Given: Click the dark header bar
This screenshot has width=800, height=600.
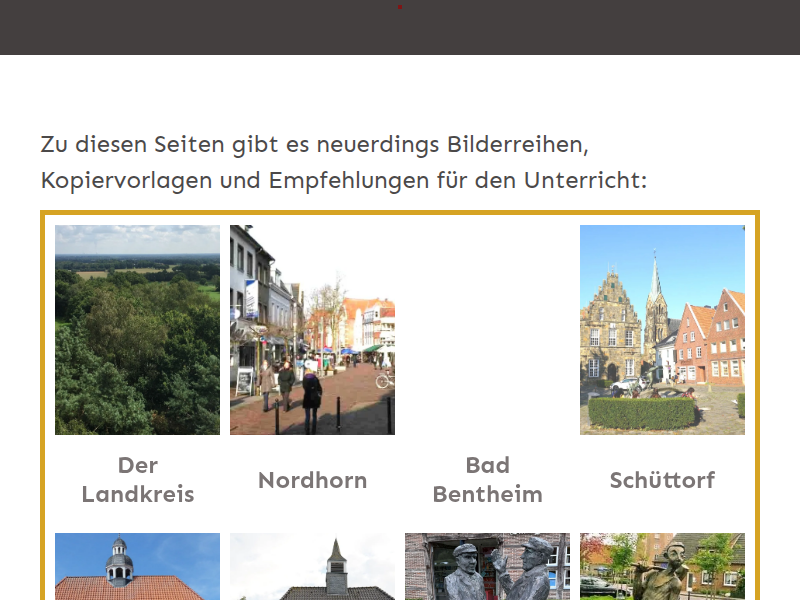Looking at the screenshot, I should (x=200, y=28).
